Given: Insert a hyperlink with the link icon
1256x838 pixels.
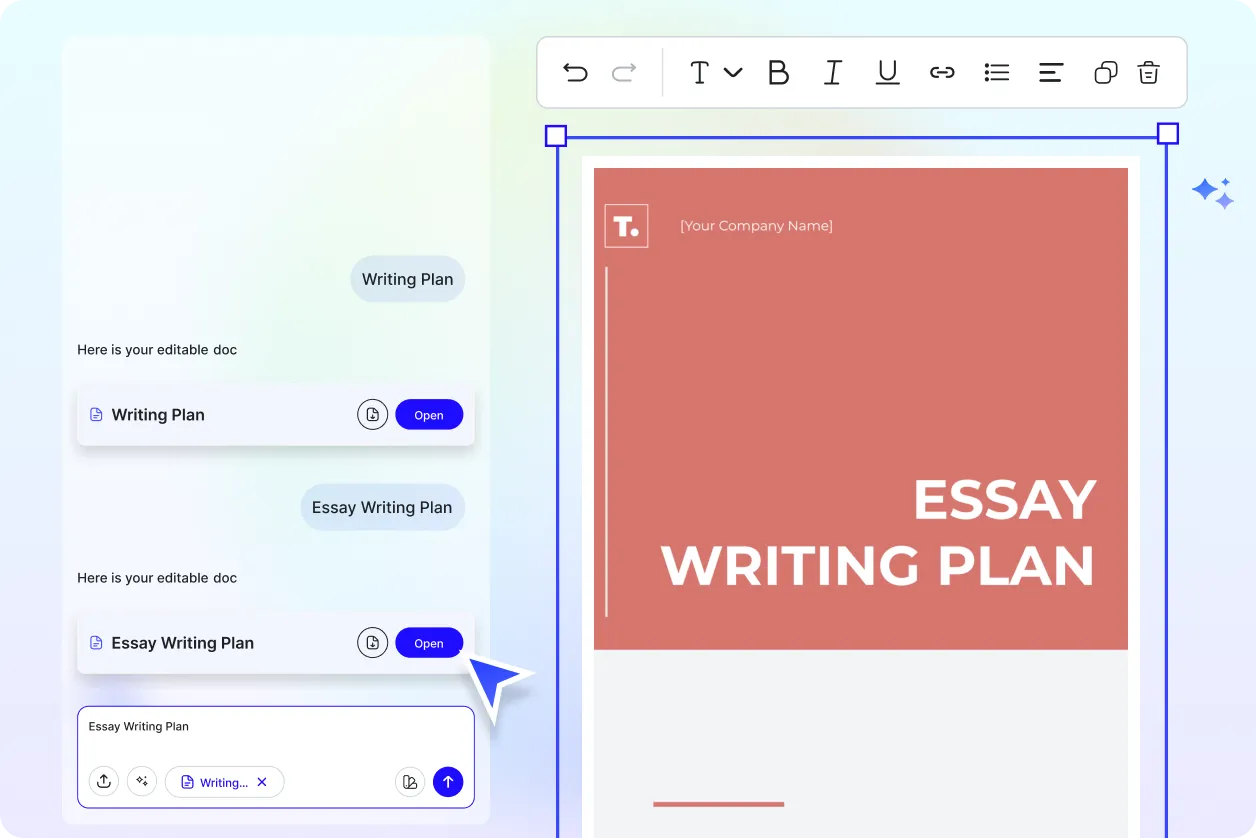Looking at the screenshot, I should 942,72.
